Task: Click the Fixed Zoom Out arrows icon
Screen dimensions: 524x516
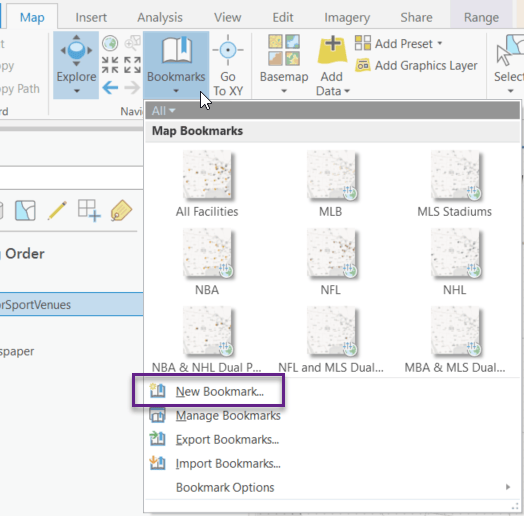Action: (132, 65)
